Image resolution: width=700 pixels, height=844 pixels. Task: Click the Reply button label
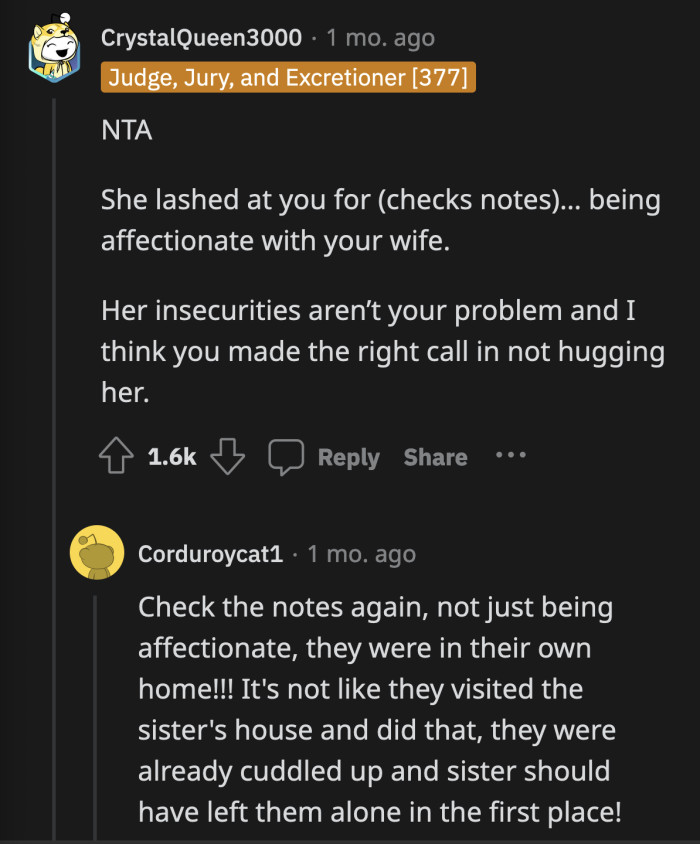(x=348, y=458)
